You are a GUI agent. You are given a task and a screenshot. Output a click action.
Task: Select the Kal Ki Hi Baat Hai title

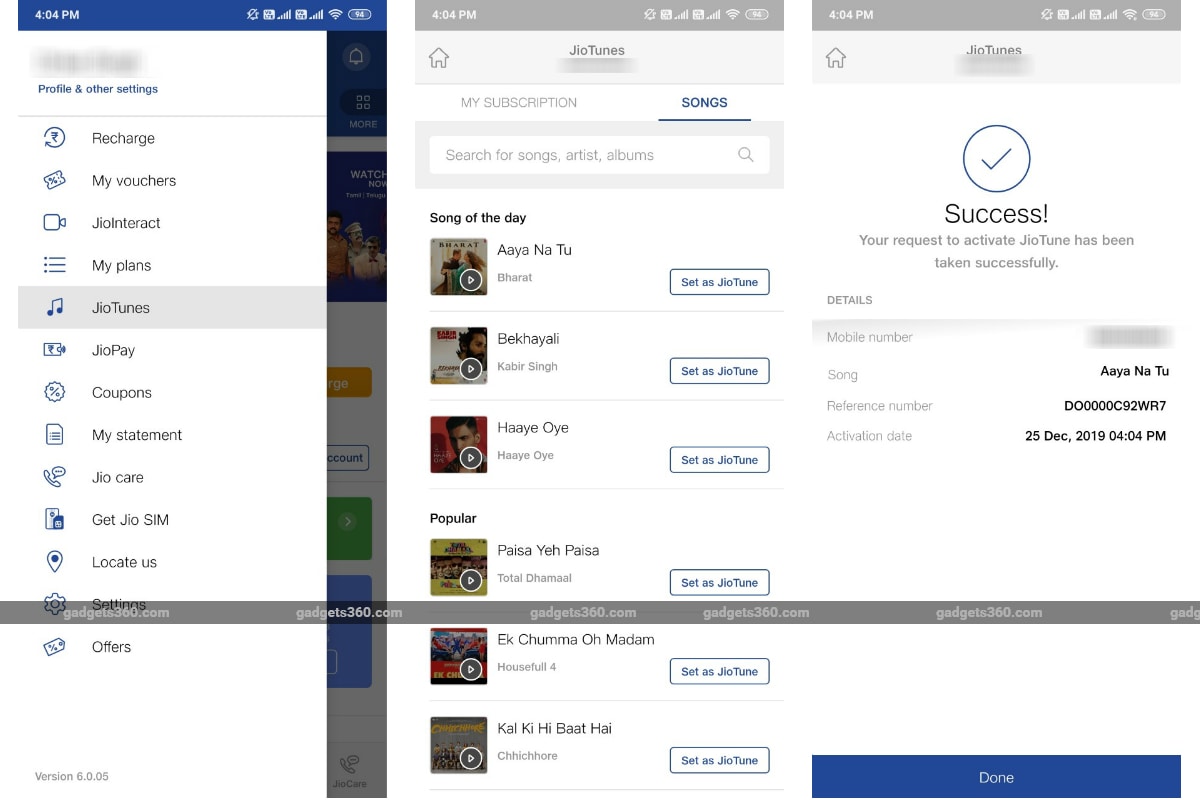555,728
